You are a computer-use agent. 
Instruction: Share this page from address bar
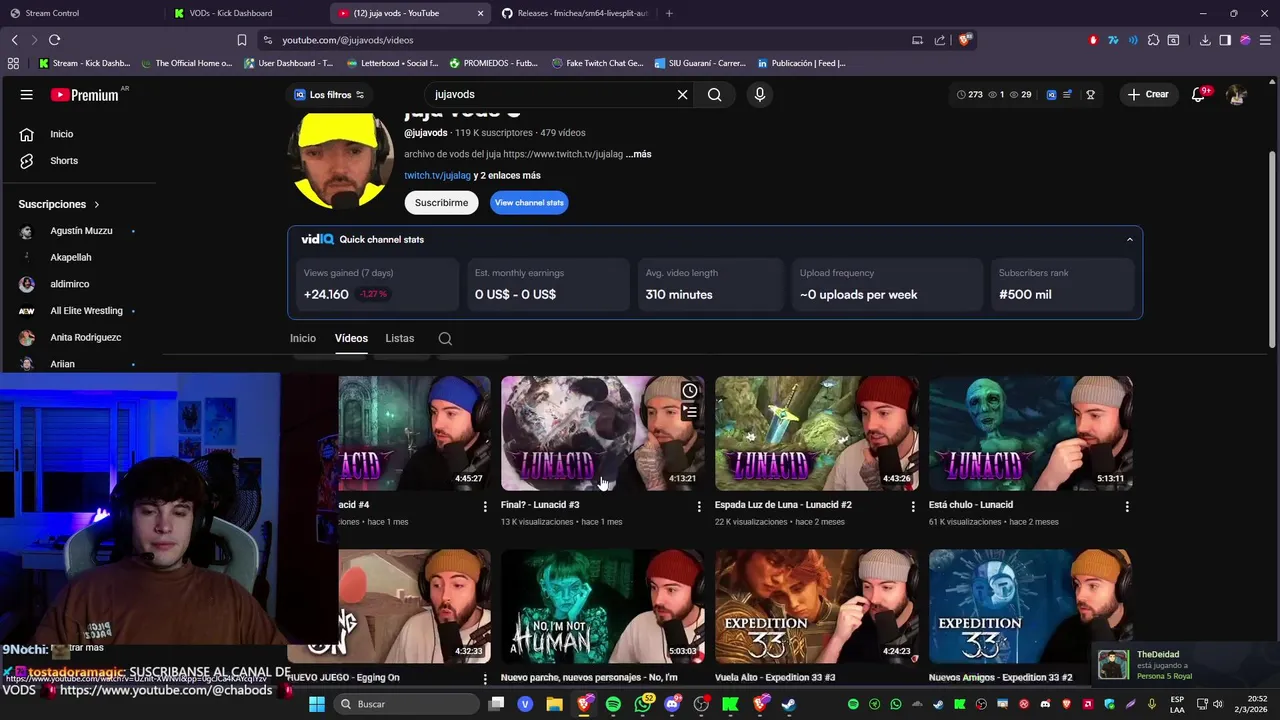click(x=940, y=40)
